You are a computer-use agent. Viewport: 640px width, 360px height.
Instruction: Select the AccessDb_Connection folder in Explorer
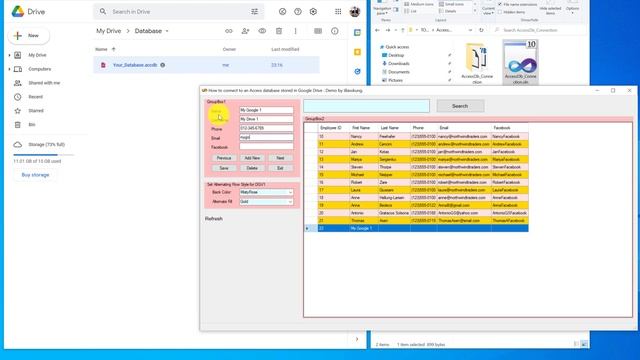tap(477, 63)
